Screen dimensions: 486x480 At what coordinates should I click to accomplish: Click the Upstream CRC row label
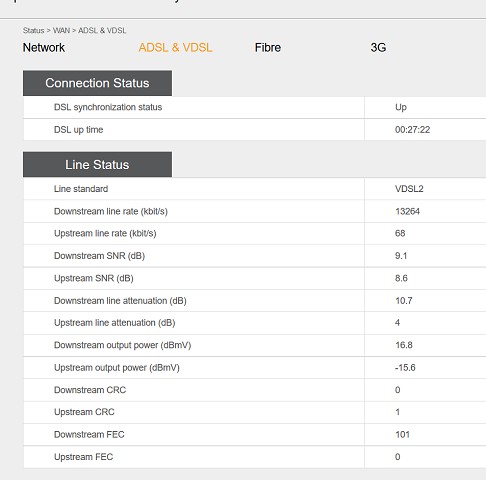84,412
